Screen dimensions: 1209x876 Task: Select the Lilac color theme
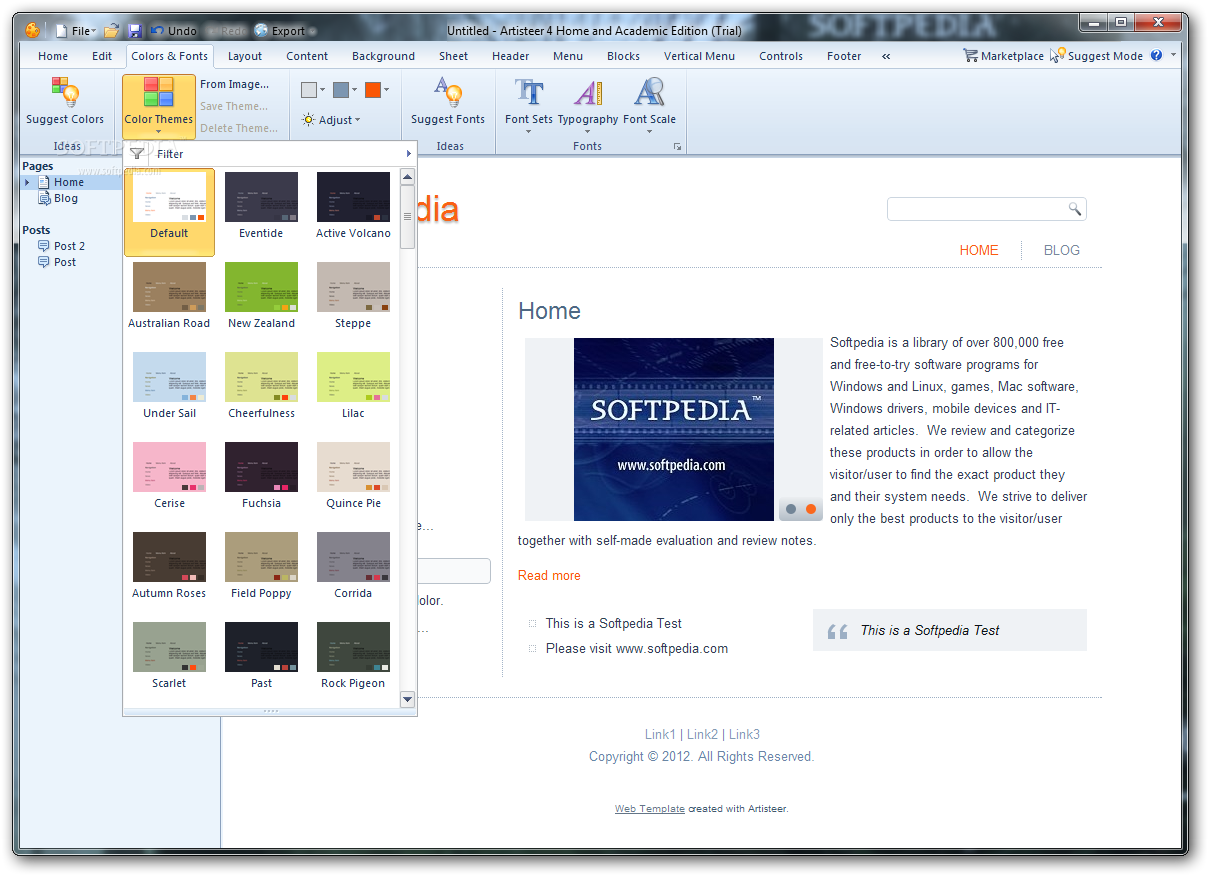click(x=353, y=386)
